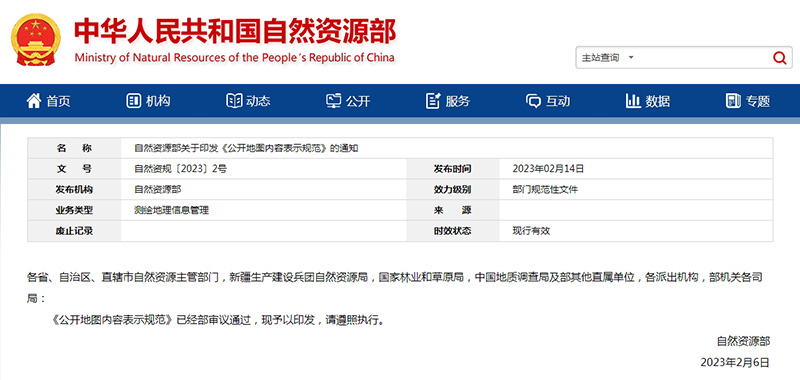Click the national emblem logo
This screenshot has width=800, height=380.
36,39
